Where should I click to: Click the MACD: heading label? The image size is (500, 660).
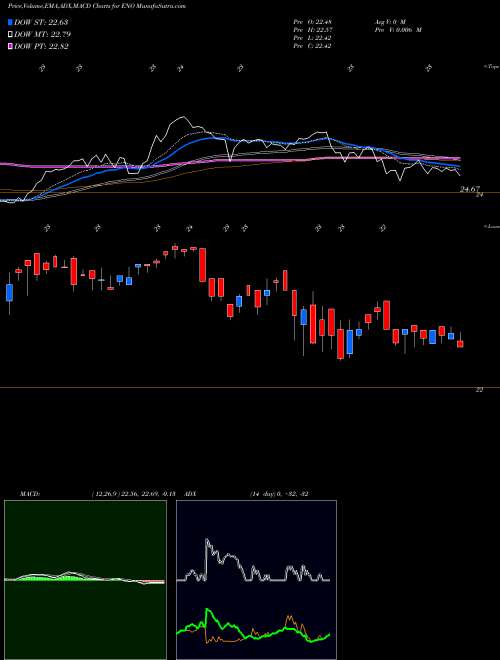(30, 494)
